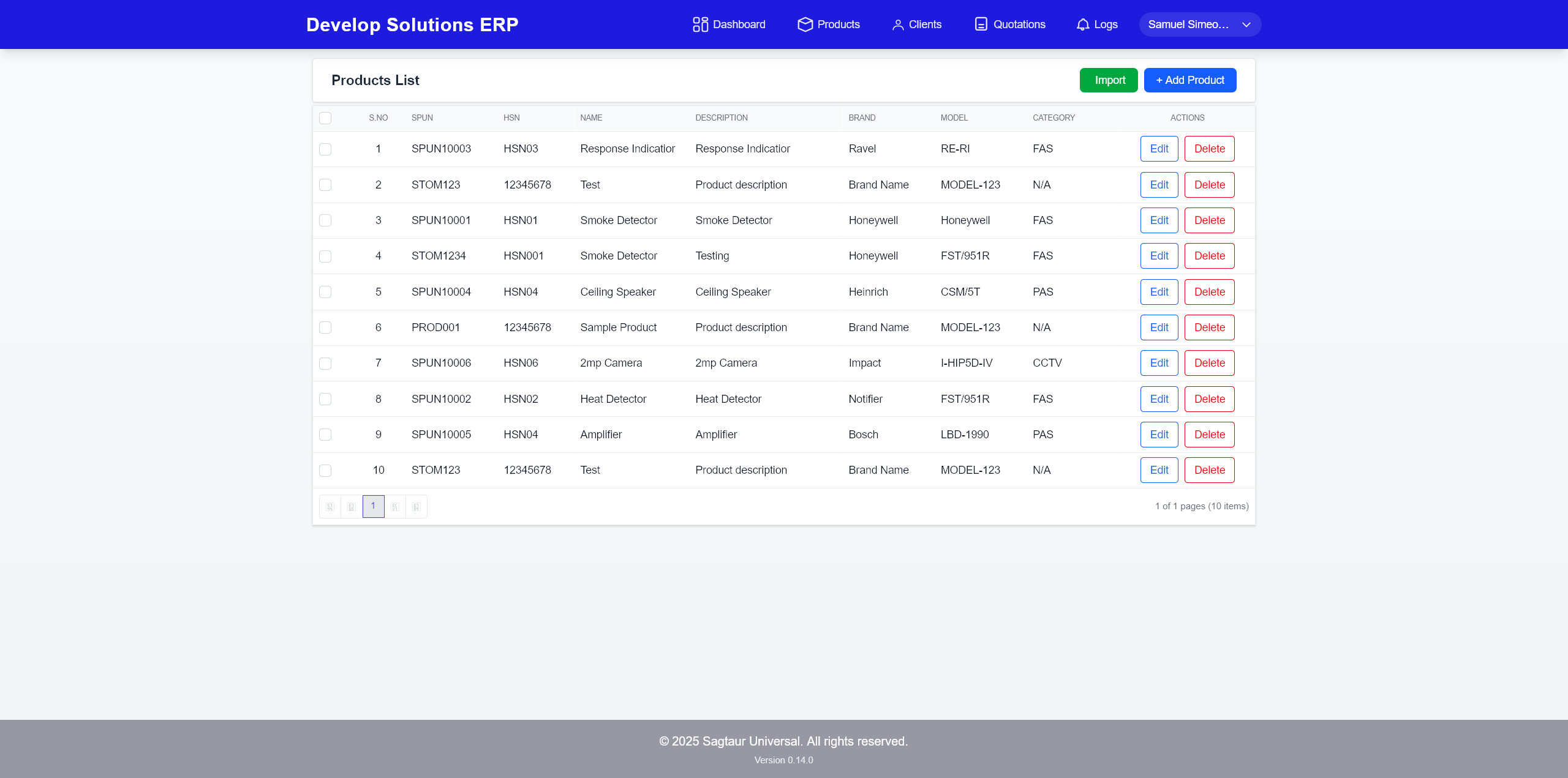The width and height of the screenshot is (1568, 778).
Task: Expand the Samuel Simeo user dropdown
Action: click(x=1199, y=24)
